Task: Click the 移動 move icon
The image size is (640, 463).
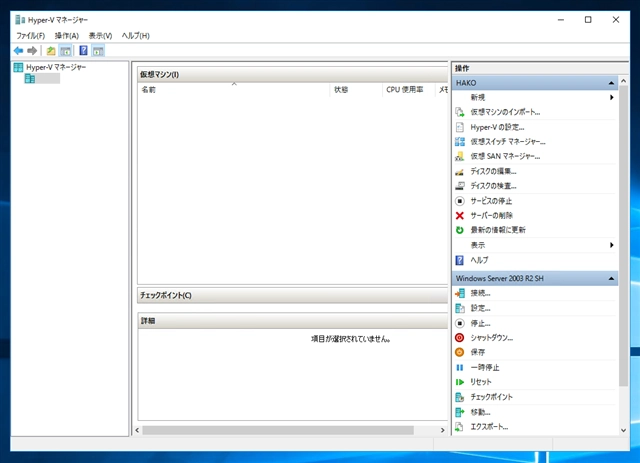Action: (460, 412)
